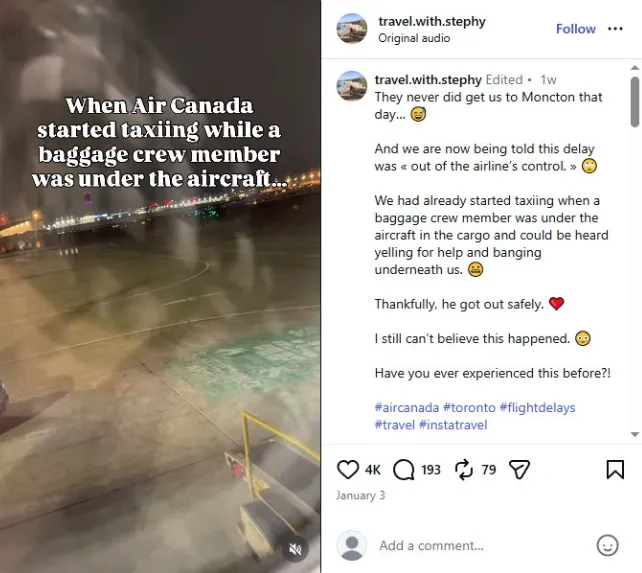
Task: Click the caption scrollbar down arrow
Action: (635, 435)
